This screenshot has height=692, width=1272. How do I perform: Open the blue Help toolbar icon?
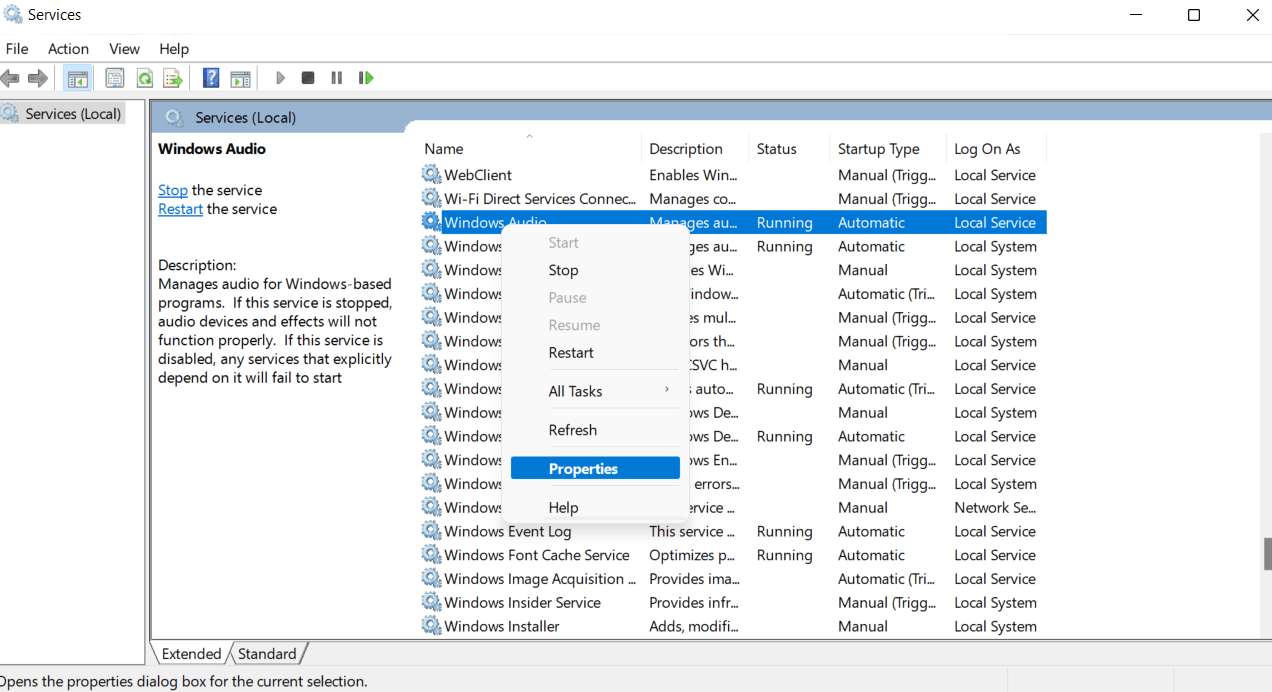point(211,78)
